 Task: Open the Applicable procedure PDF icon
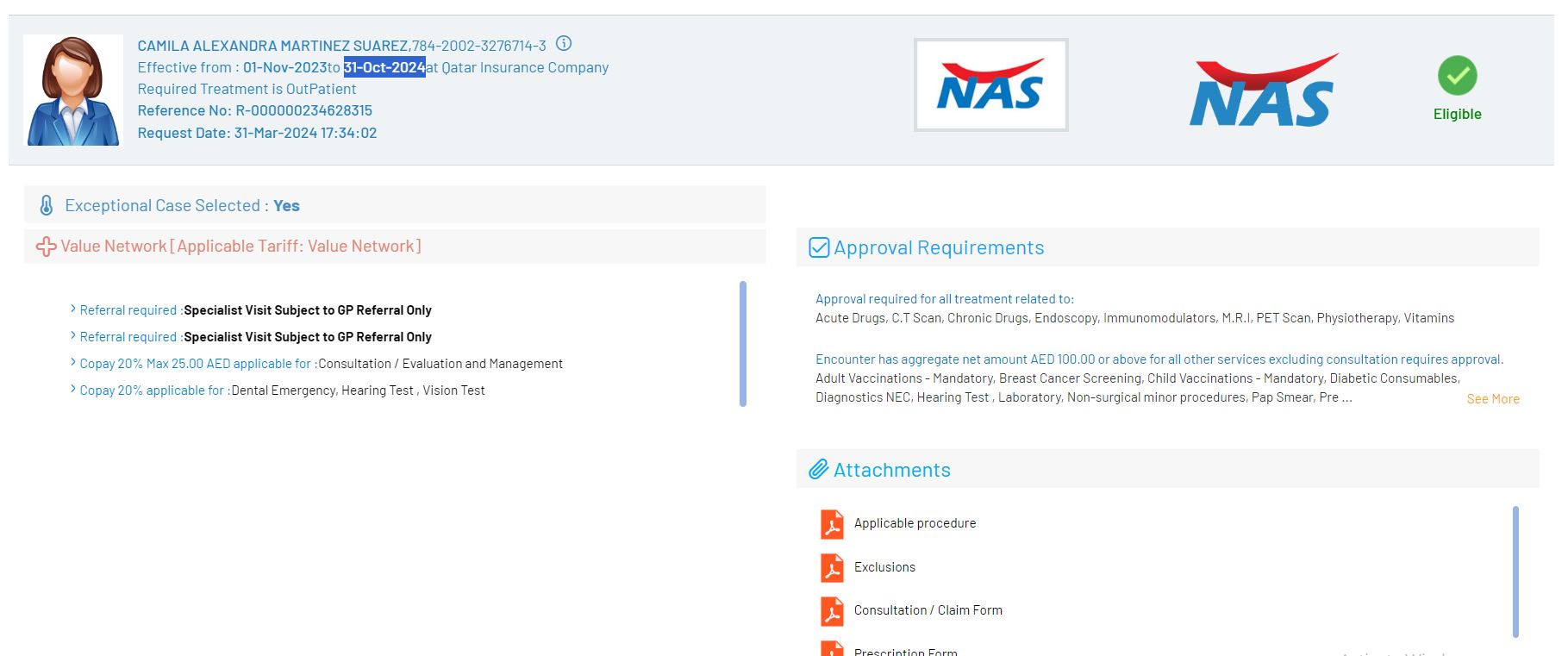832,524
